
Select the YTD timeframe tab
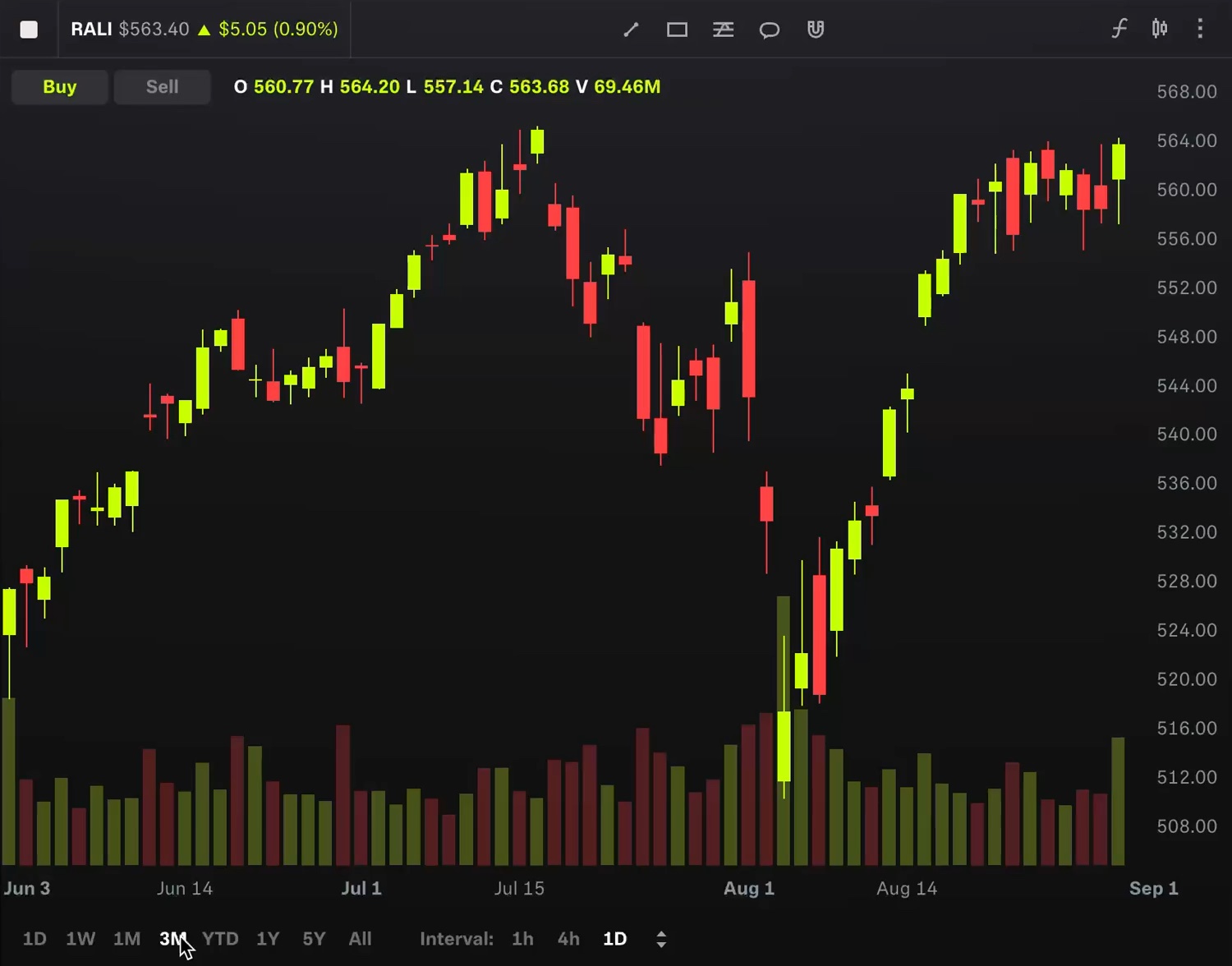point(220,938)
